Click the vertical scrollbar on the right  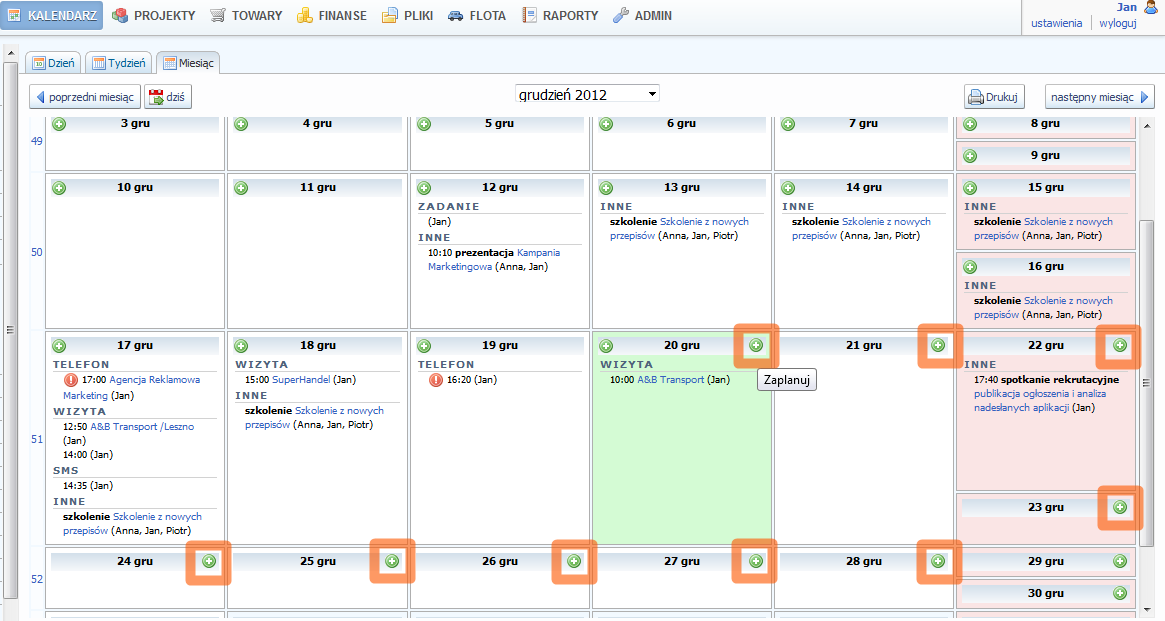pyautogui.click(x=1146, y=380)
